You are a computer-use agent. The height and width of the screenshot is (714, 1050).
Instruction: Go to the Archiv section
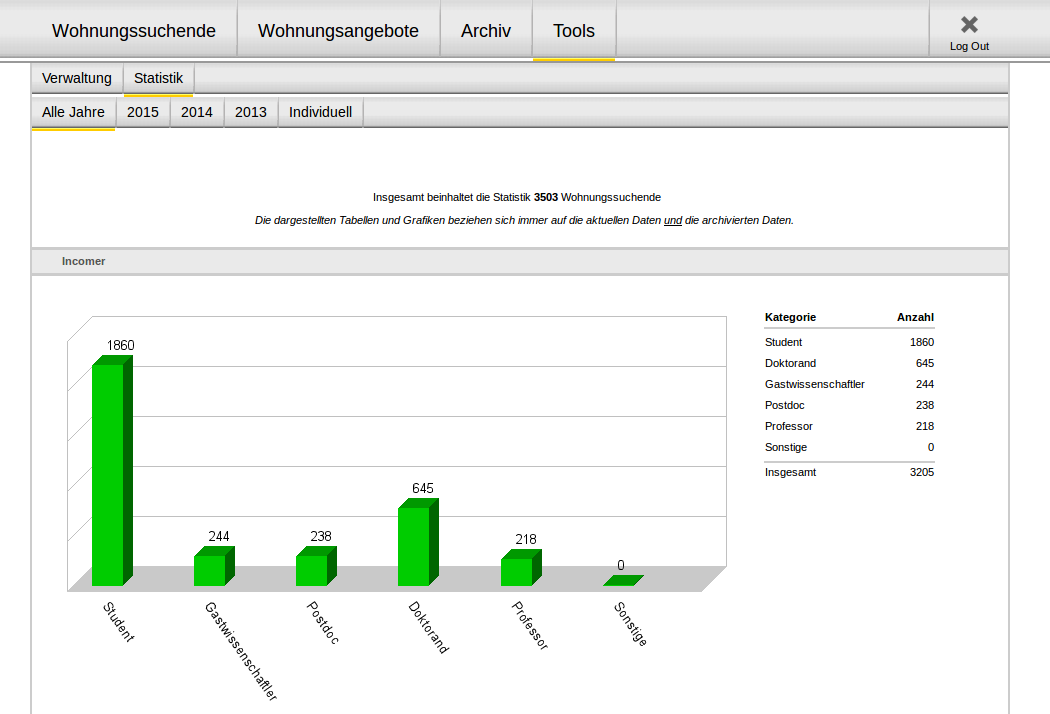point(486,31)
